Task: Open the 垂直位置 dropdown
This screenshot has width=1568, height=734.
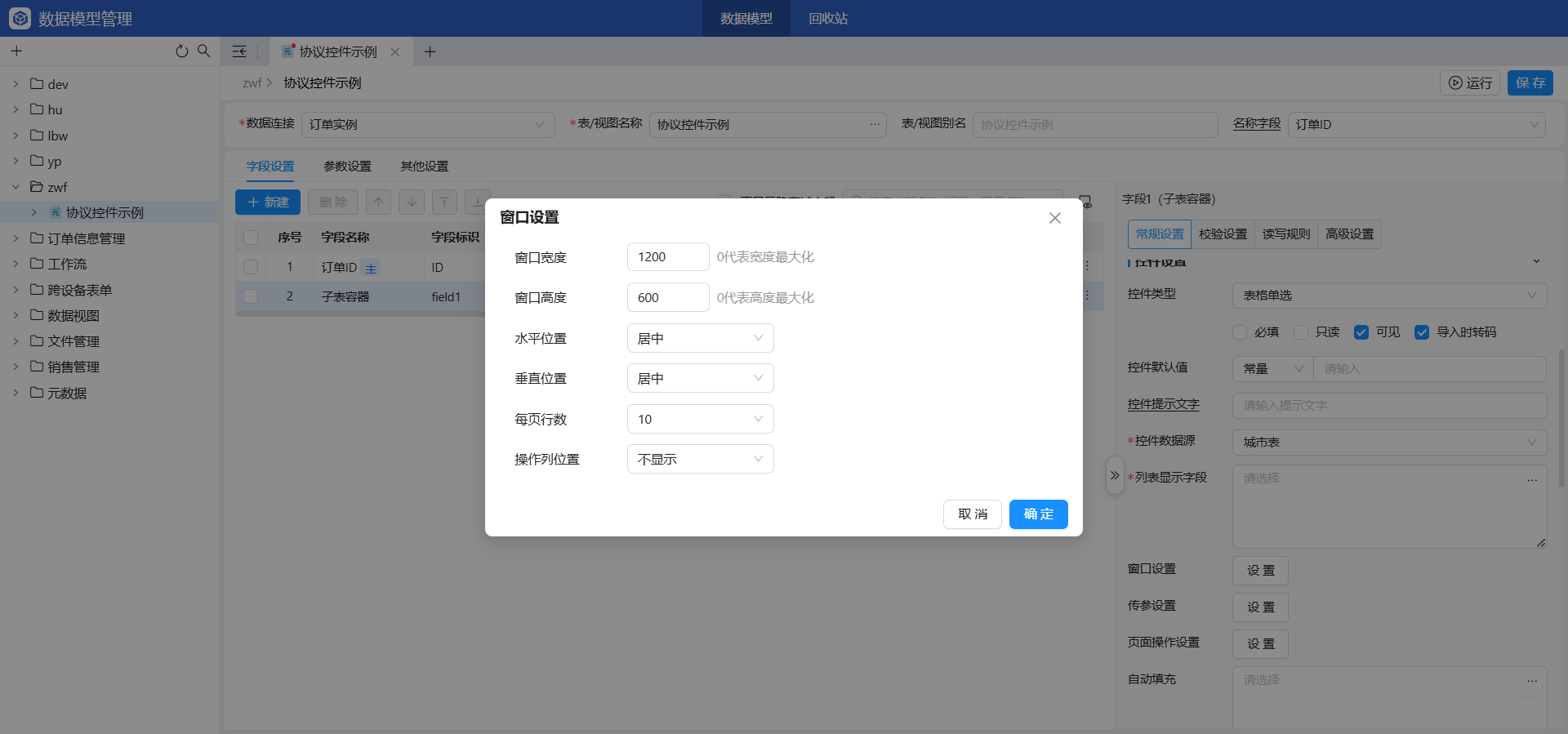Action: [x=700, y=378]
